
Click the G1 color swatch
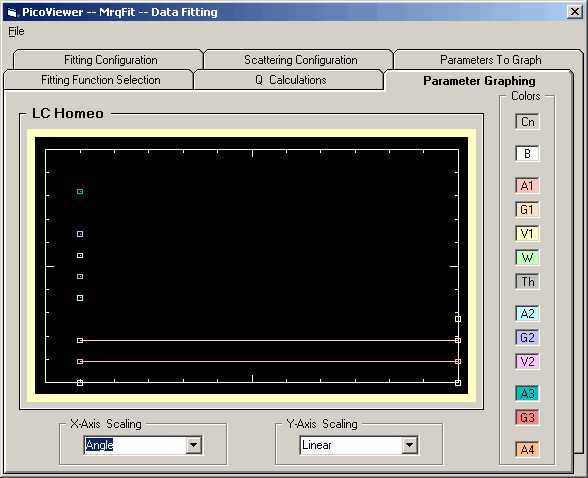(527, 210)
